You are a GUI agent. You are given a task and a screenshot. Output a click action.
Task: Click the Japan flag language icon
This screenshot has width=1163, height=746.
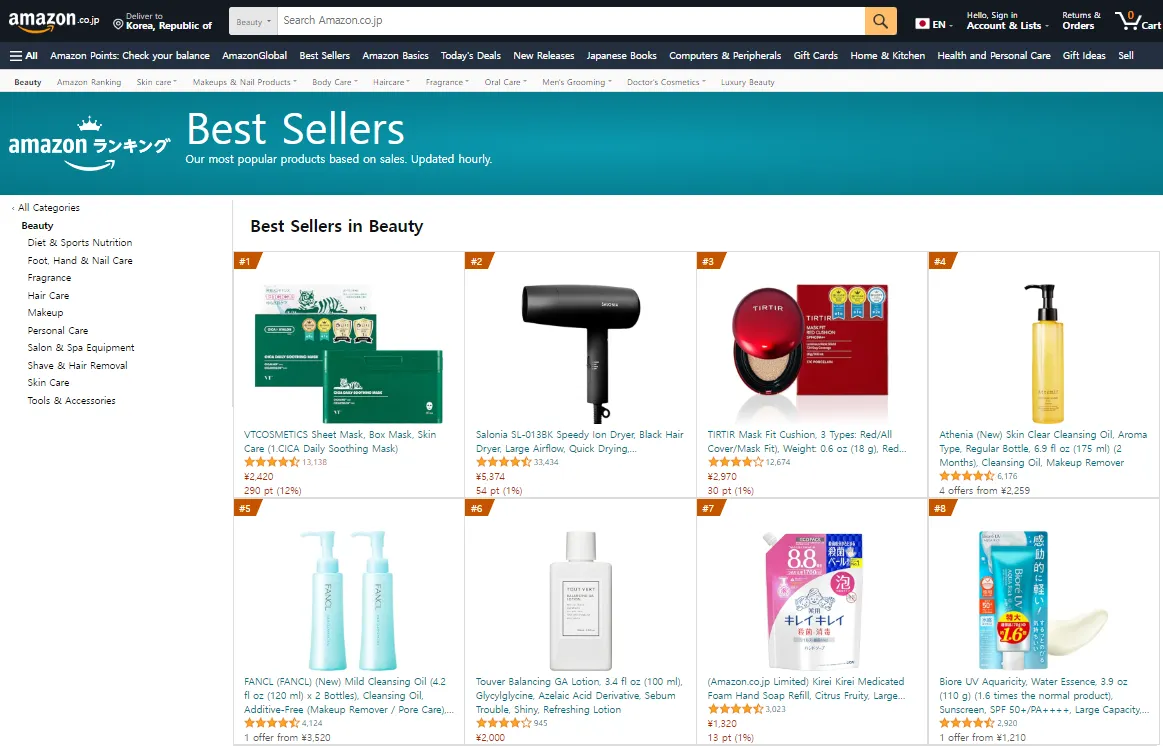(x=922, y=24)
